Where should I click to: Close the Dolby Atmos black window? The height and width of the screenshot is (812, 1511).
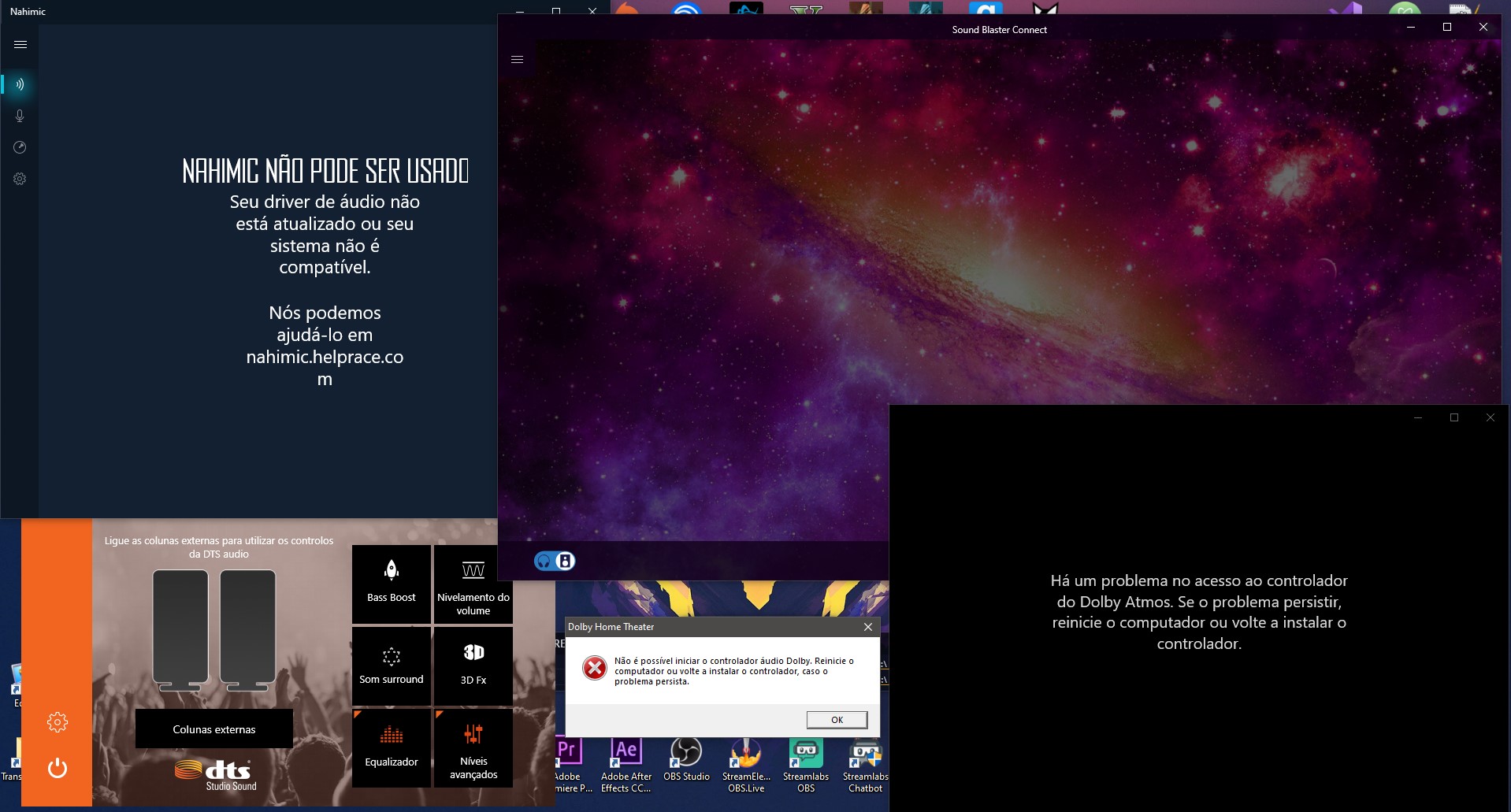pyautogui.click(x=1491, y=417)
